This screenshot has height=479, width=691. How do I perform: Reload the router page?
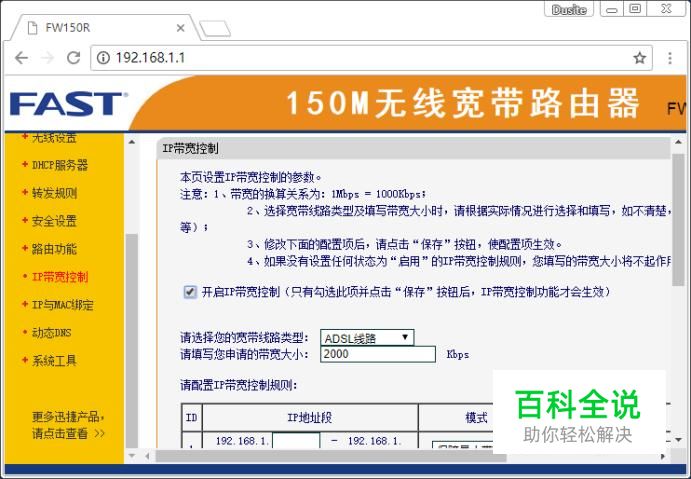[74, 58]
